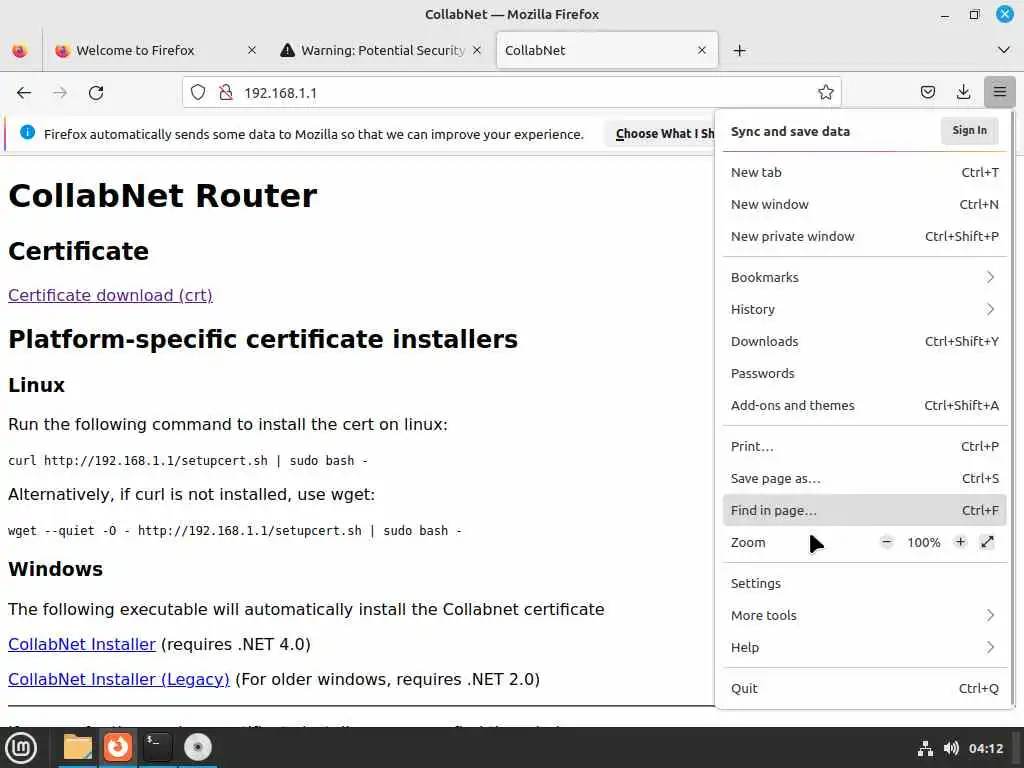Reload the current page
The width and height of the screenshot is (1024, 768).
tap(96, 93)
